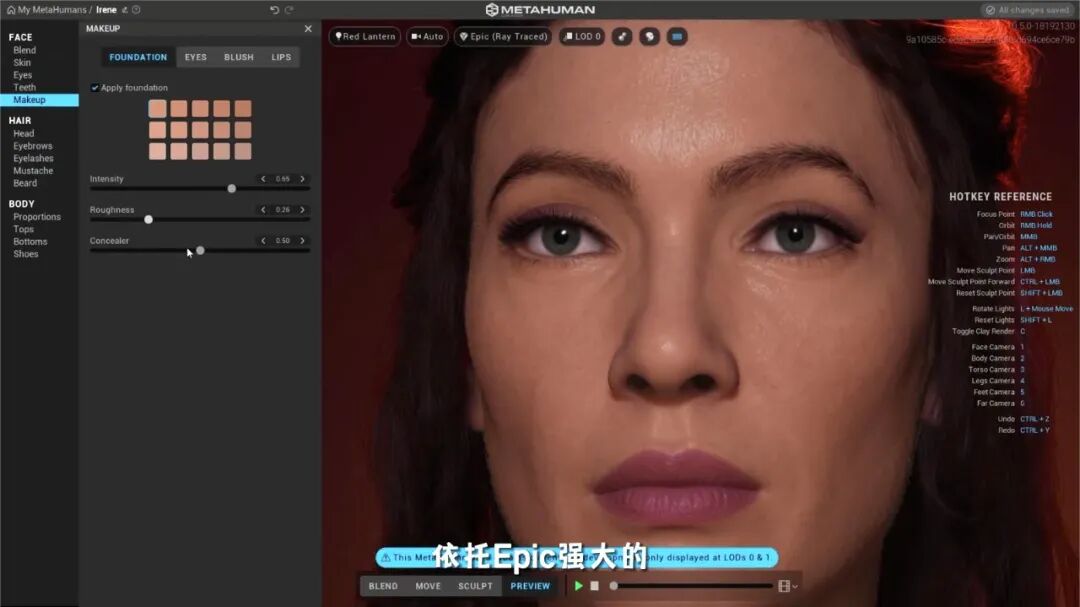This screenshot has width=1080, height=607.
Task: Open Eyebrows under Hair section
Action: pyautogui.click(x=32, y=146)
